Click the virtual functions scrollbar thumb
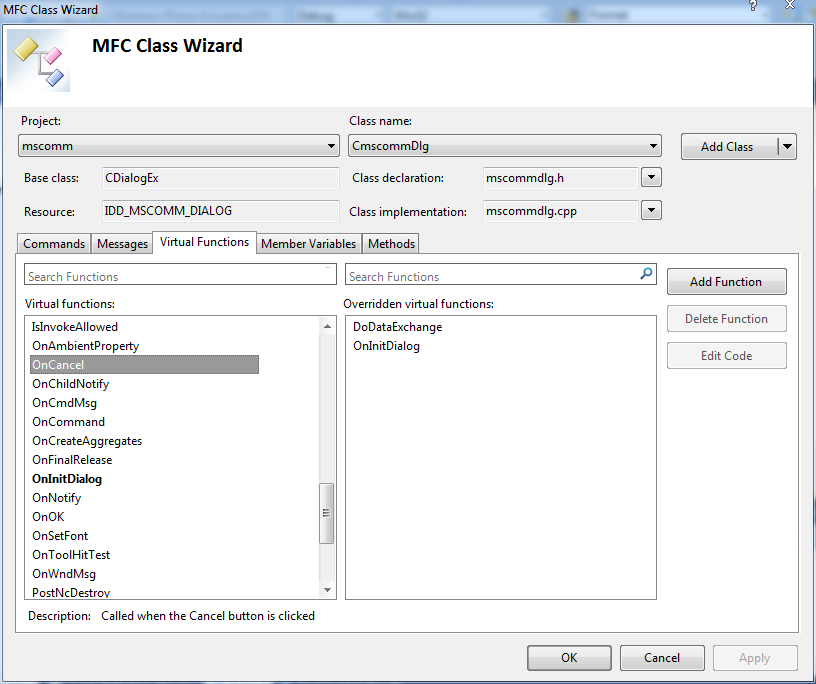 (x=326, y=513)
